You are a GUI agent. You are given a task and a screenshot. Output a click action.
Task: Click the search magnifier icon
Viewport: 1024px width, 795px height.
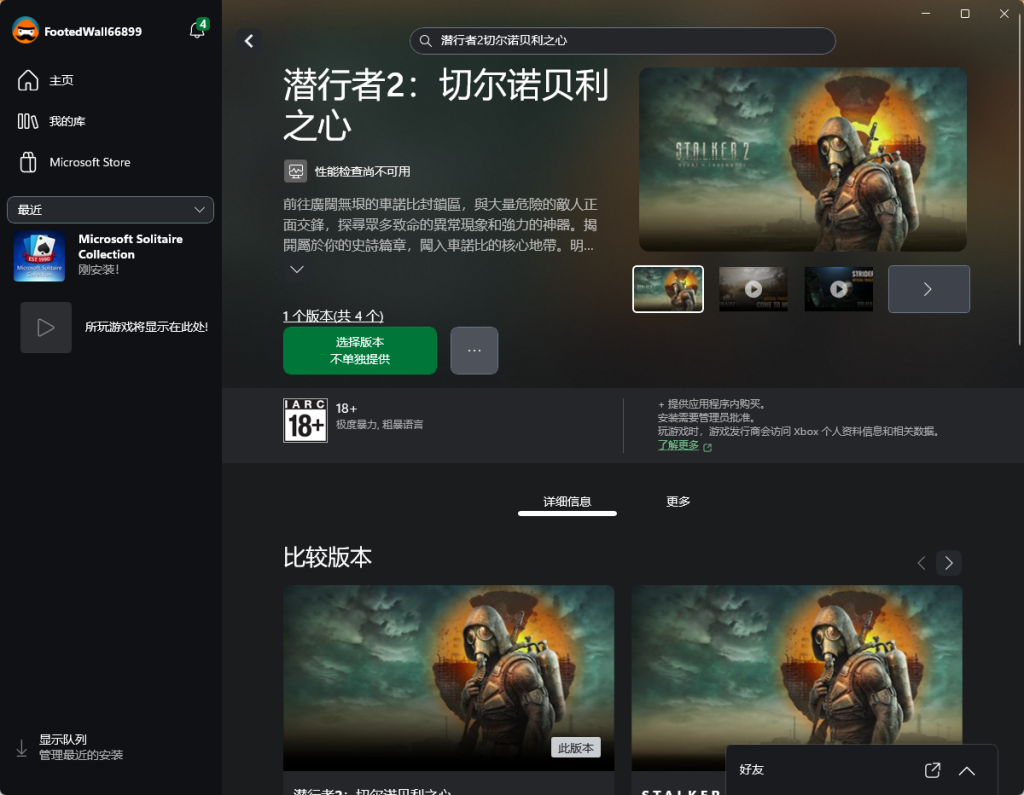tap(426, 41)
